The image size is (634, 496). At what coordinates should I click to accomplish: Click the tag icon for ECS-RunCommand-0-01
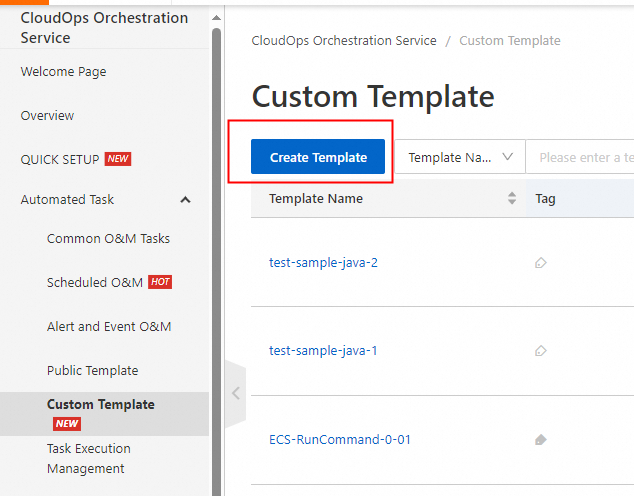541,439
